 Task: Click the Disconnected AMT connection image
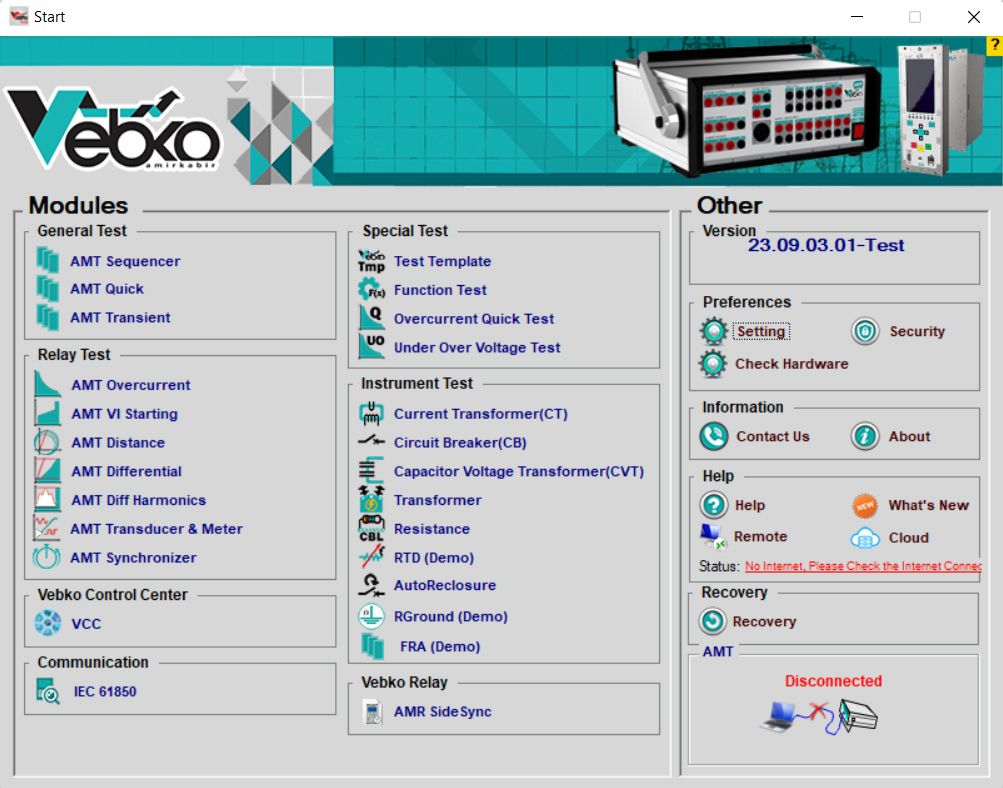[x=819, y=715]
